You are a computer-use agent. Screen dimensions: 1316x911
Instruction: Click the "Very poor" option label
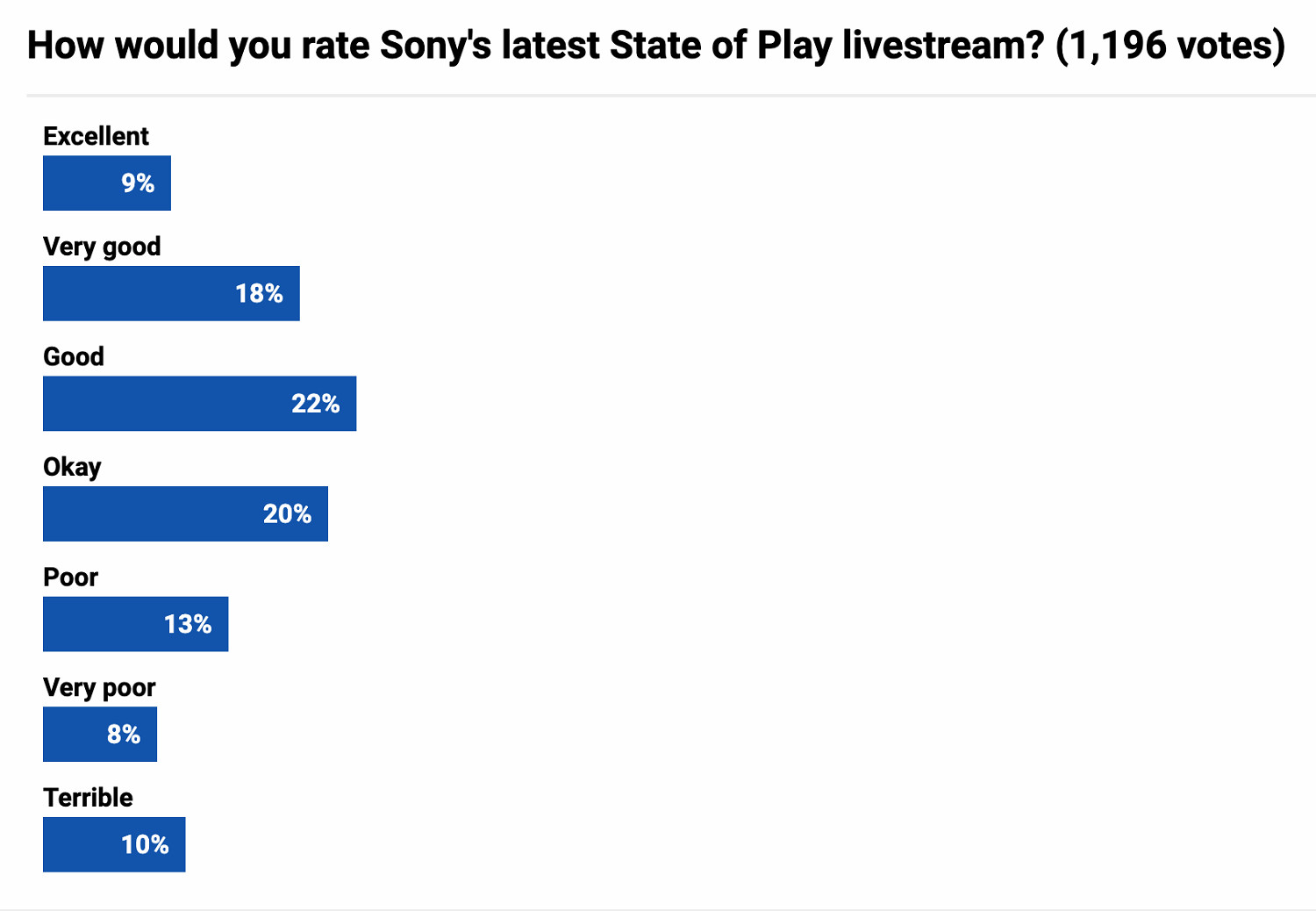tap(99, 687)
